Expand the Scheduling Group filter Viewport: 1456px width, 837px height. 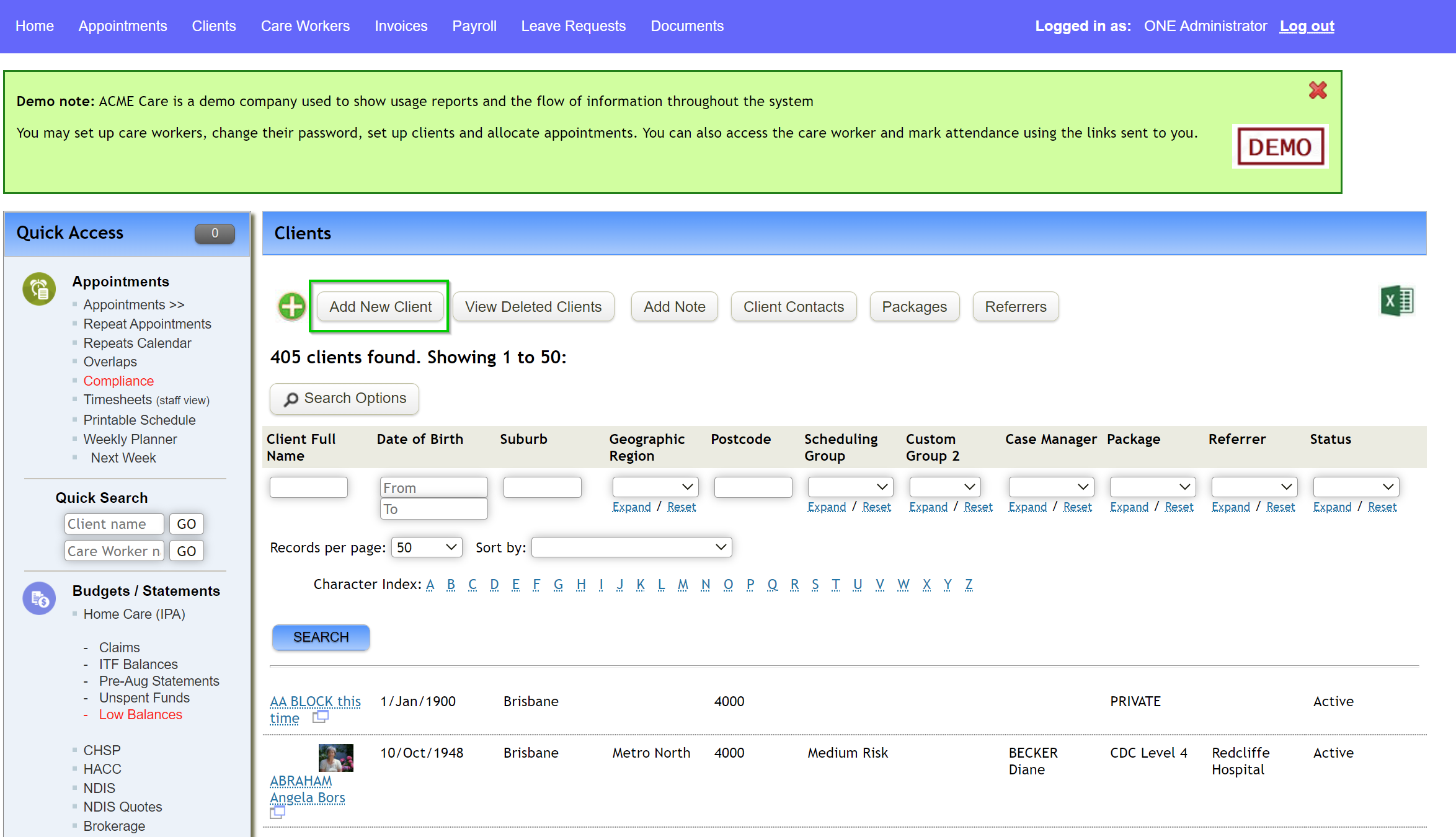click(x=827, y=507)
